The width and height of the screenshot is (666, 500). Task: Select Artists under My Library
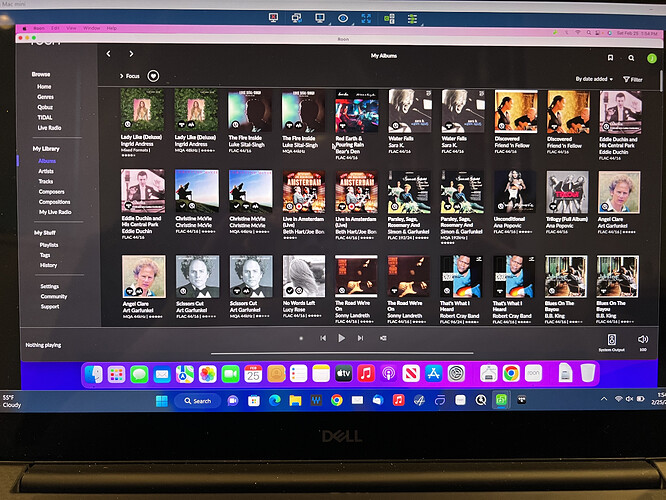point(46,171)
